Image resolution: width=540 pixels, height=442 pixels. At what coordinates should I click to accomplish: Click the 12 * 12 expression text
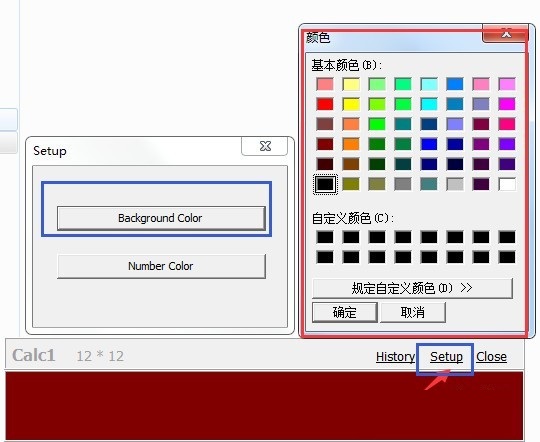coord(100,356)
